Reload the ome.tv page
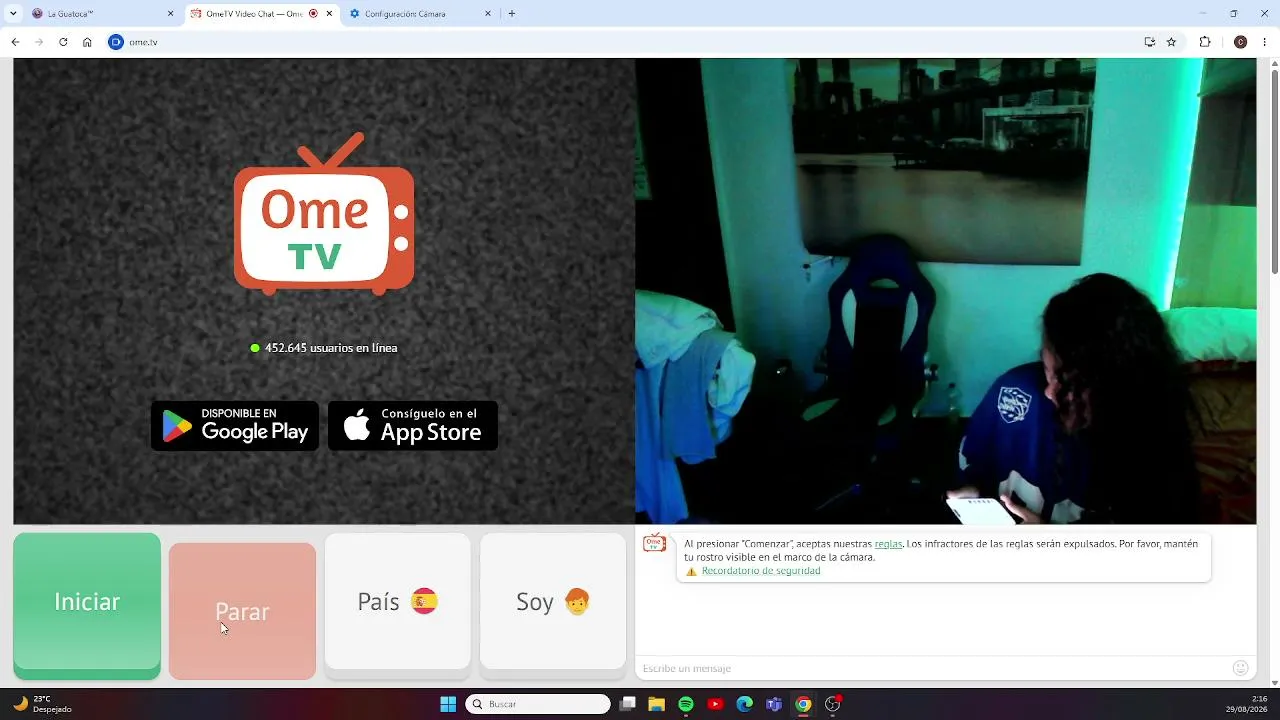 tap(63, 42)
